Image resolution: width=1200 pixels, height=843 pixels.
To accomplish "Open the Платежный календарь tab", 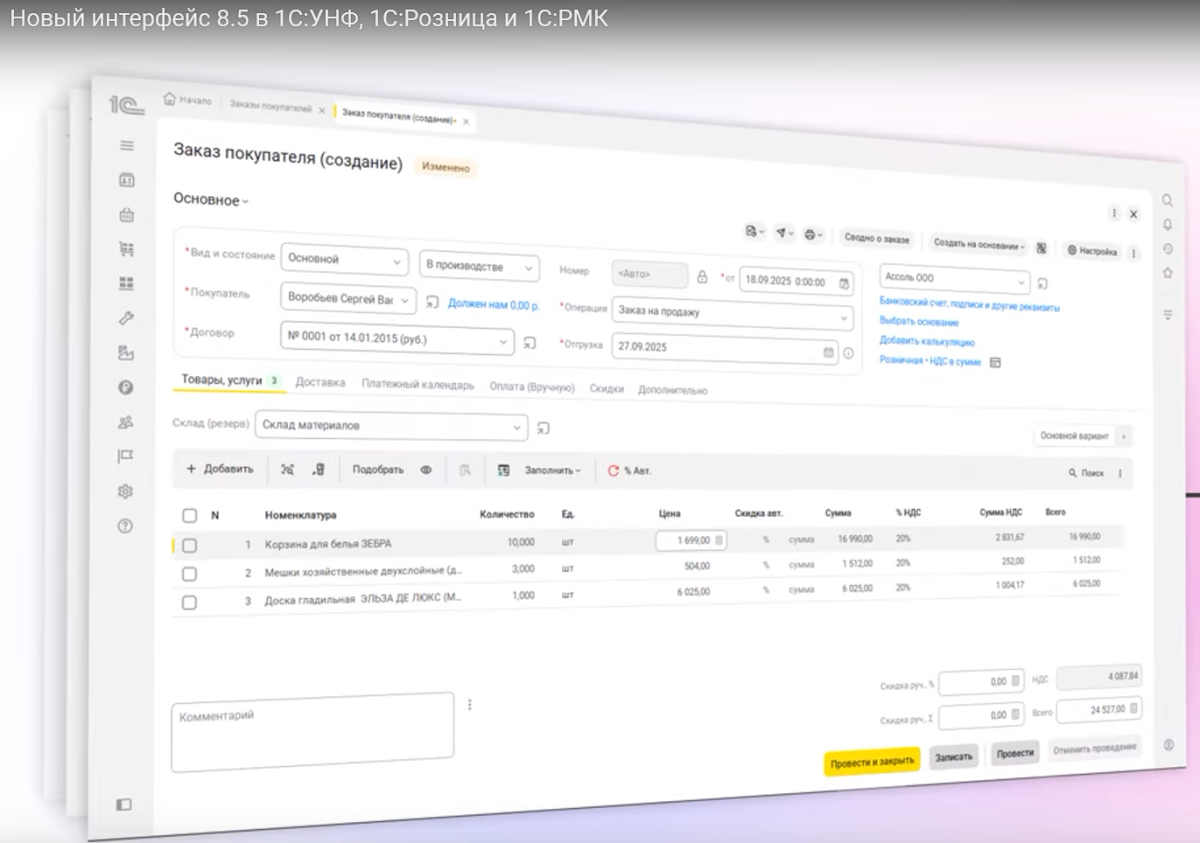I will (x=417, y=385).
